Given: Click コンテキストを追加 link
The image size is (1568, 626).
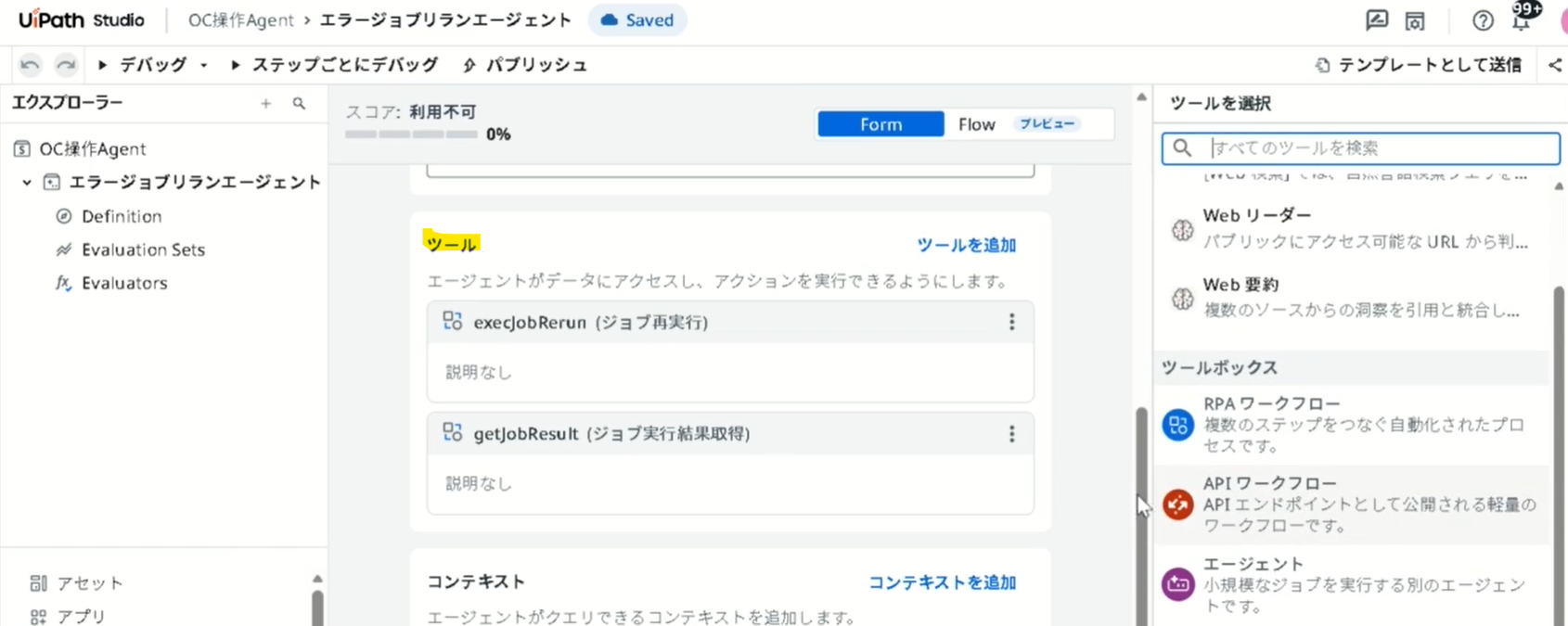Looking at the screenshot, I should [x=942, y=582].
